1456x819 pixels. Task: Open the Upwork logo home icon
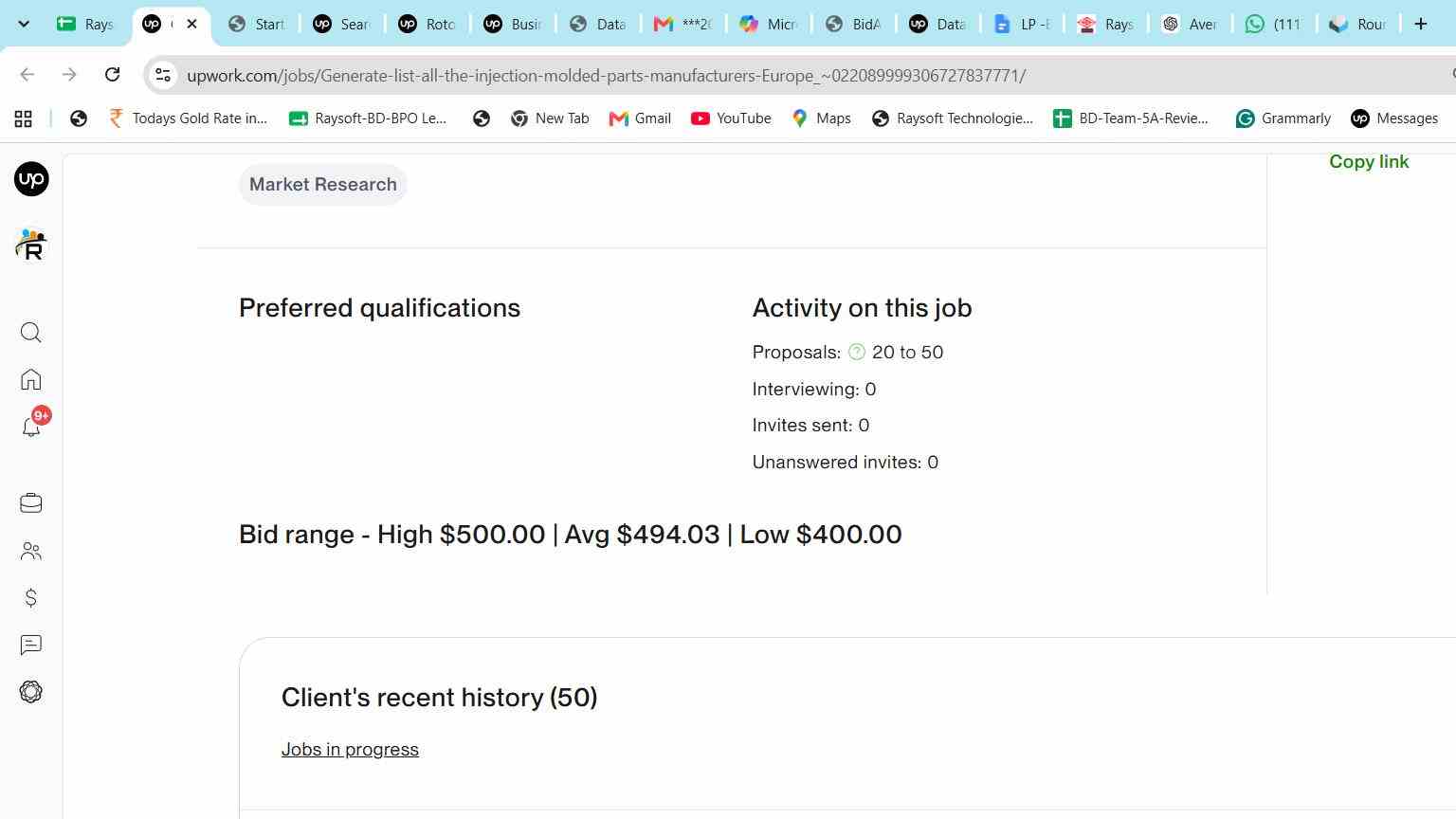(x=31, y=179)
